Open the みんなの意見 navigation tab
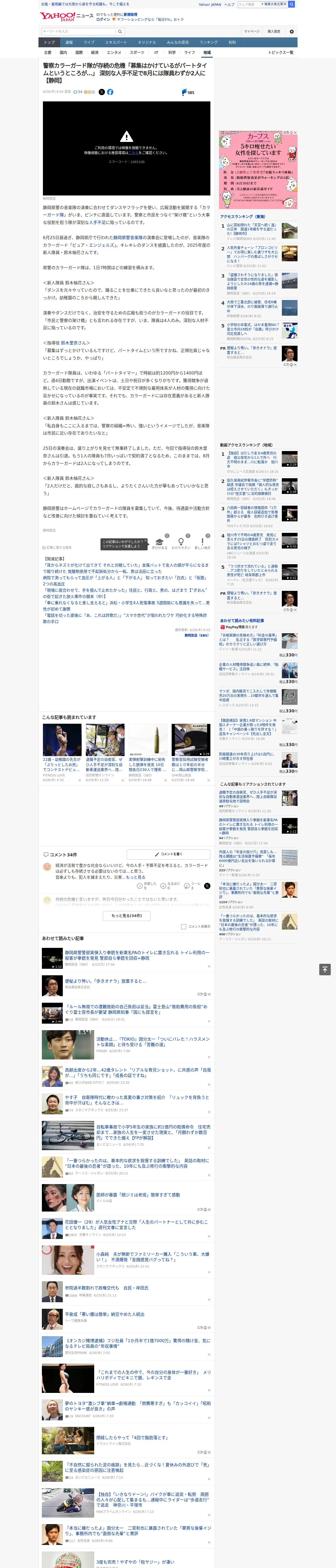336x1568 pixels. pyautogui.click(x=177, y=43)
